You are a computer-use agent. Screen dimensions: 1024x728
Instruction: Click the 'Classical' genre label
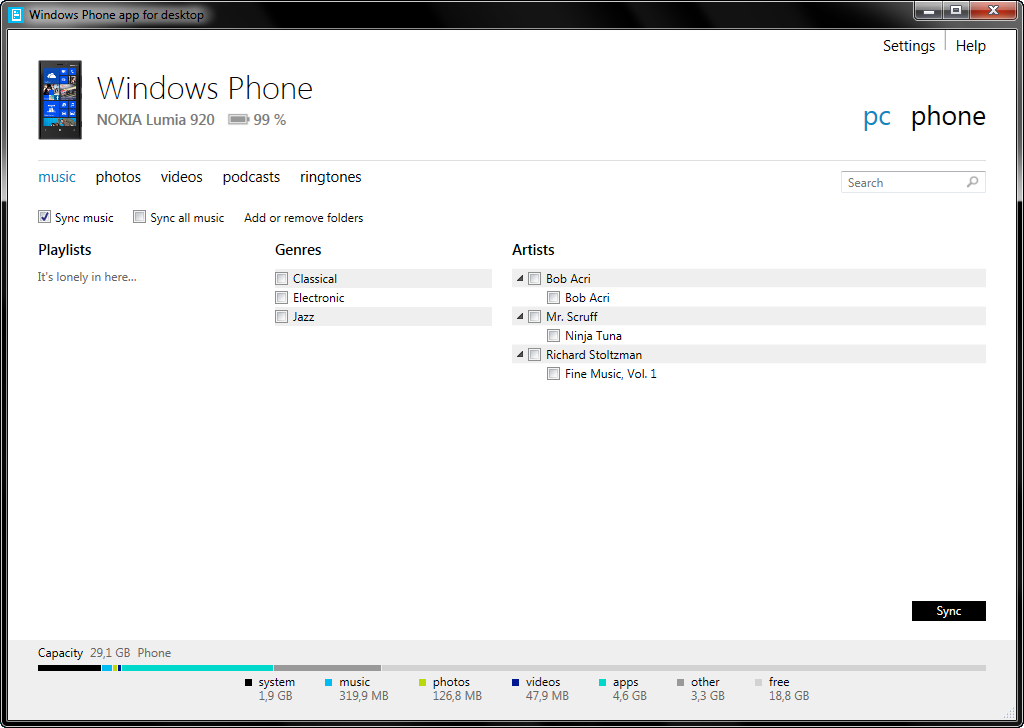point(315,279)
